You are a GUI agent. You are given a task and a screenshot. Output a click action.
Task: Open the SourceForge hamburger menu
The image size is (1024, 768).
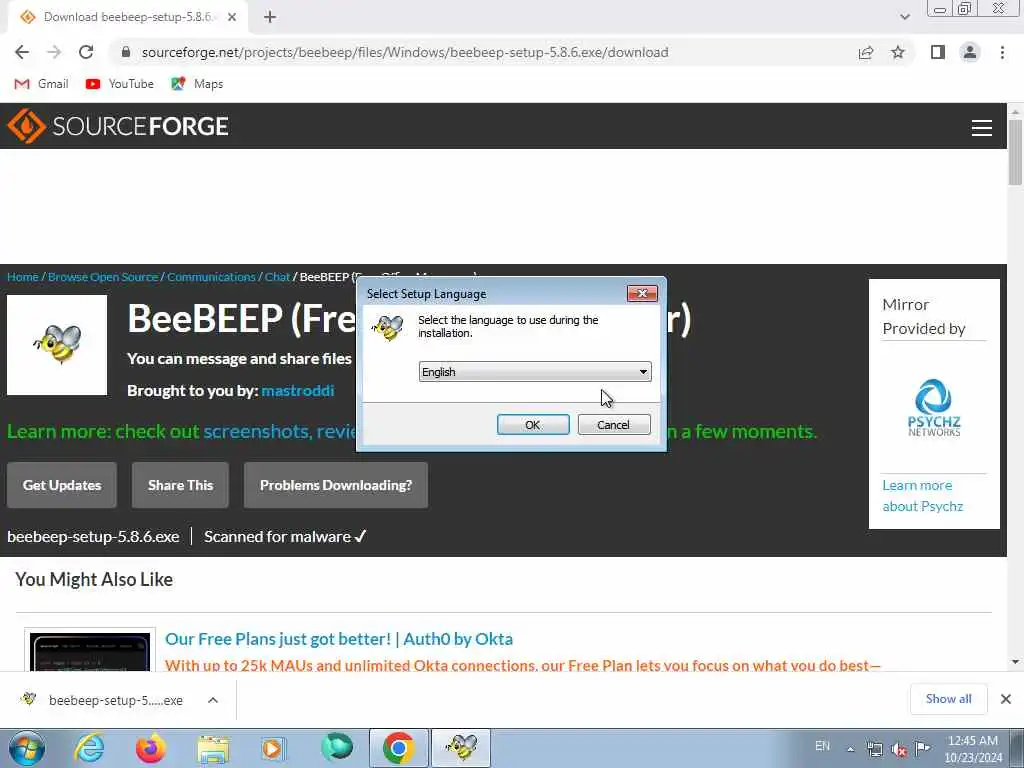pyautogui.click(x=982, y=127)
